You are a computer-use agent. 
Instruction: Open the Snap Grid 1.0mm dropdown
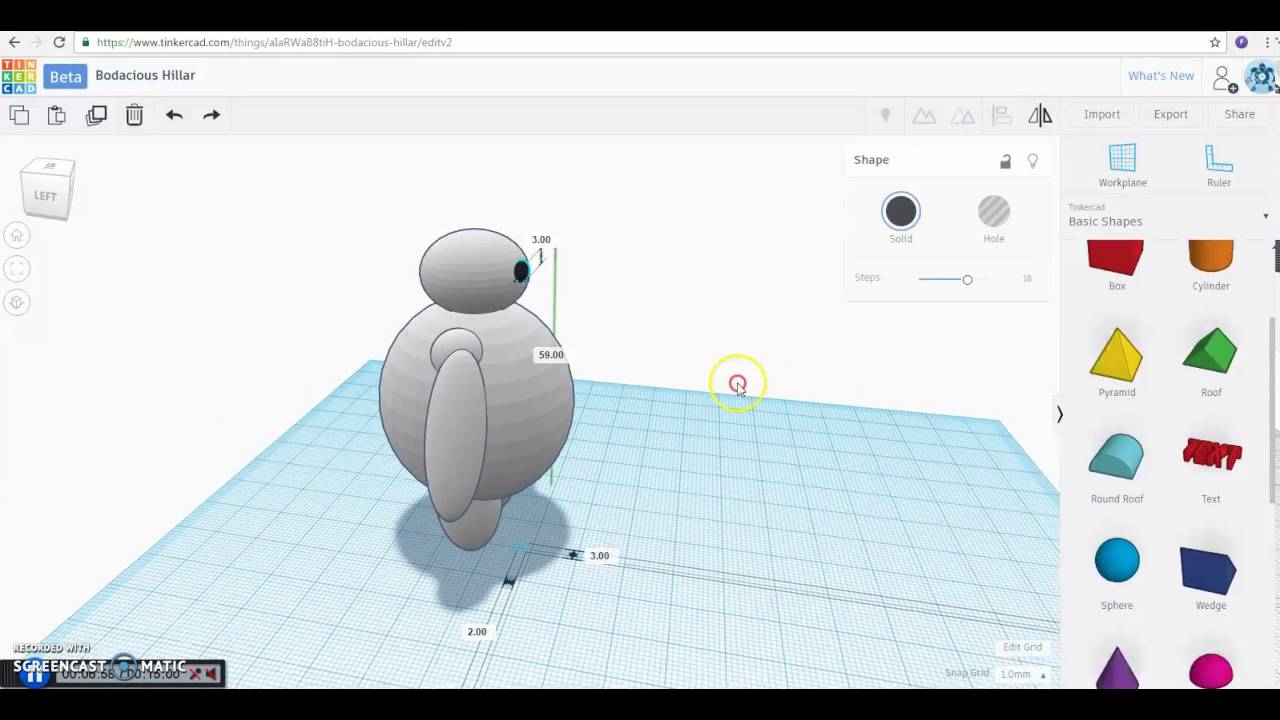pyautogui.click(x=1023, y=674)
